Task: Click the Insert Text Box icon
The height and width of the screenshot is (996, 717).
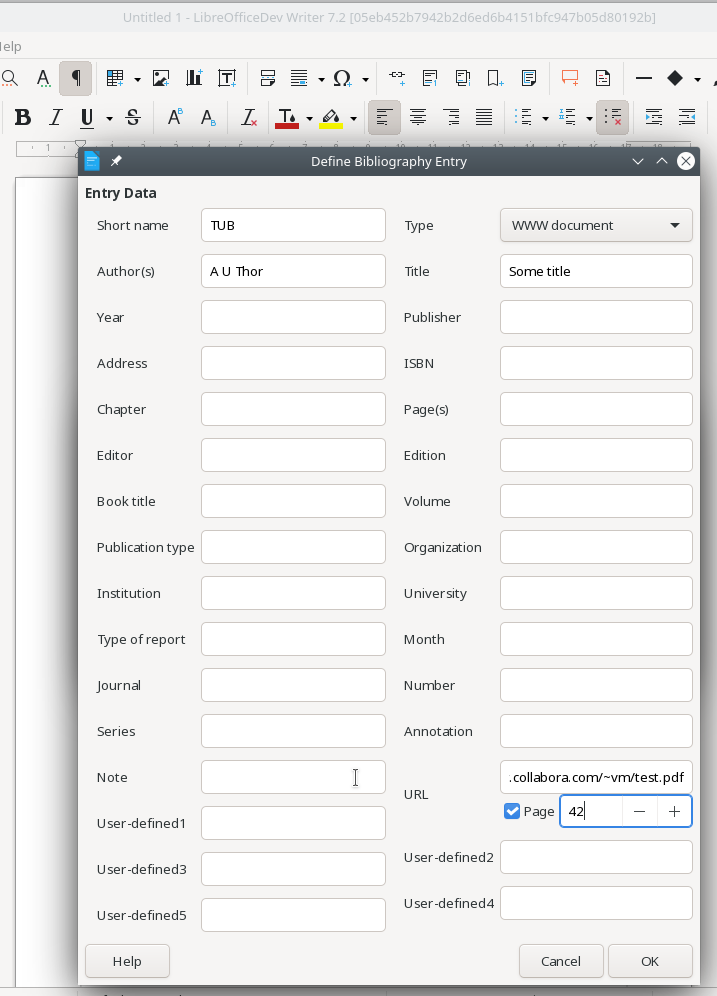Action: 227,78
